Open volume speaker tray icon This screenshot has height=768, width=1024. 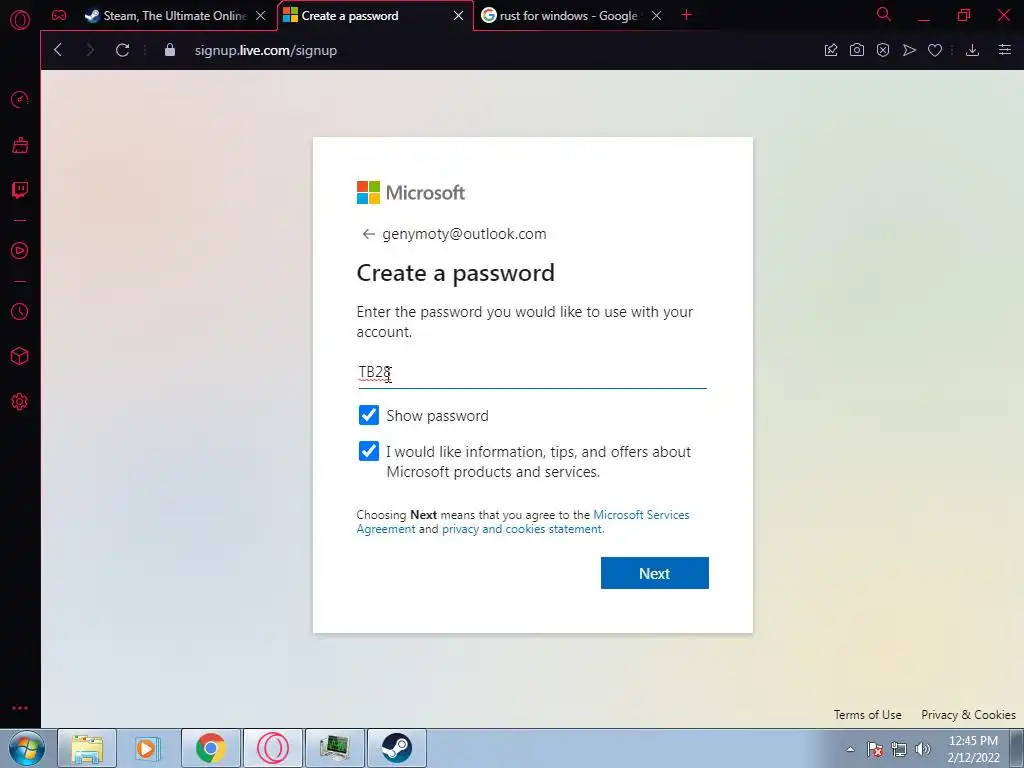point(923,749)
